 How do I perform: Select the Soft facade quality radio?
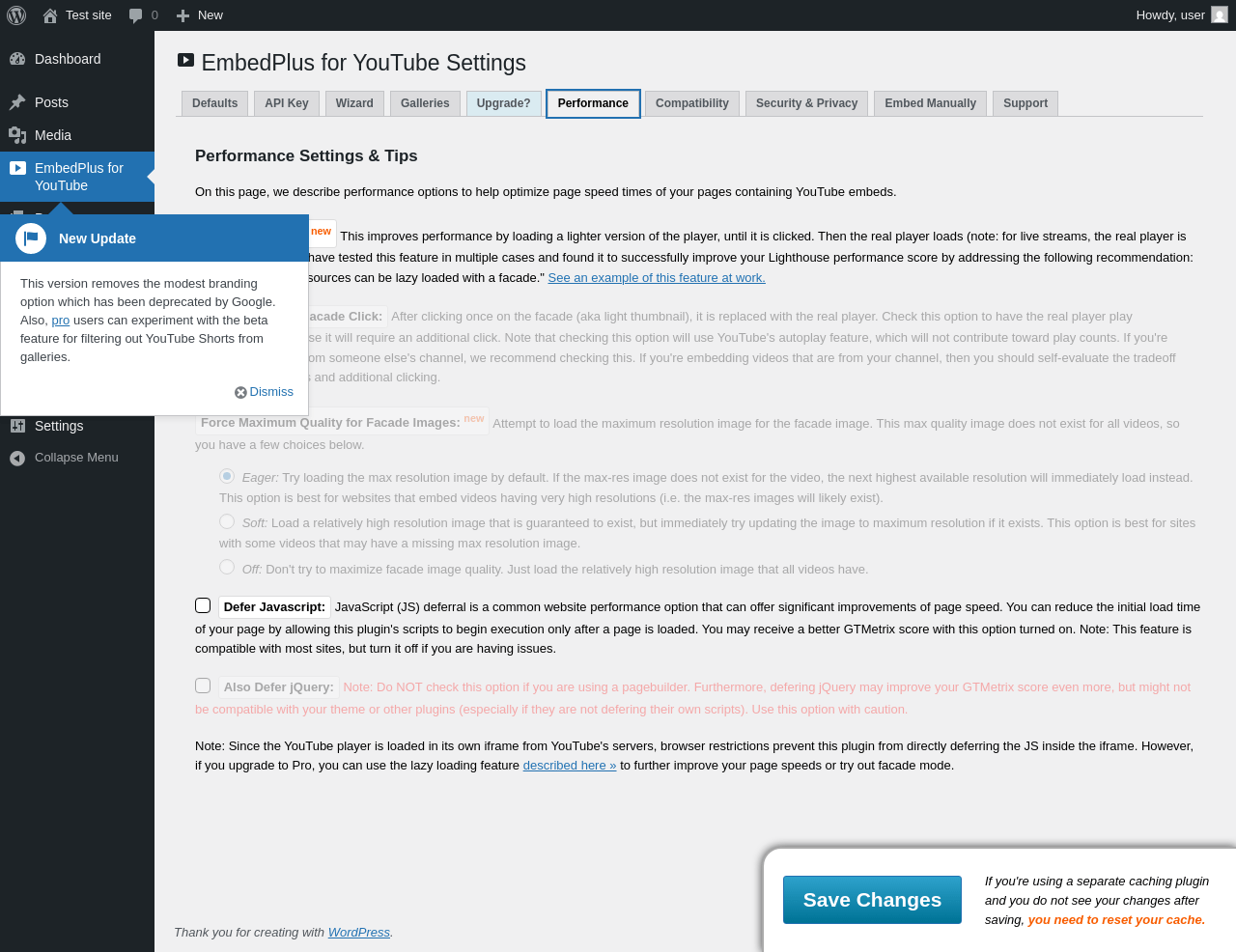pyautogui.click(x=227, y=521)
